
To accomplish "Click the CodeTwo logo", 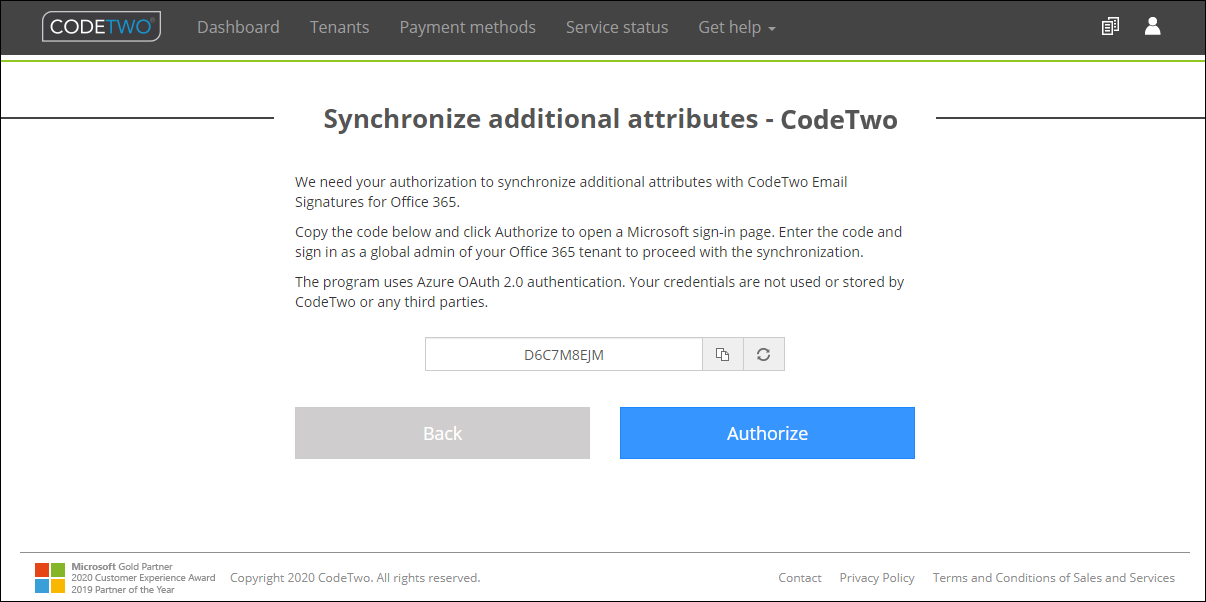I will [x=101, y=27].
